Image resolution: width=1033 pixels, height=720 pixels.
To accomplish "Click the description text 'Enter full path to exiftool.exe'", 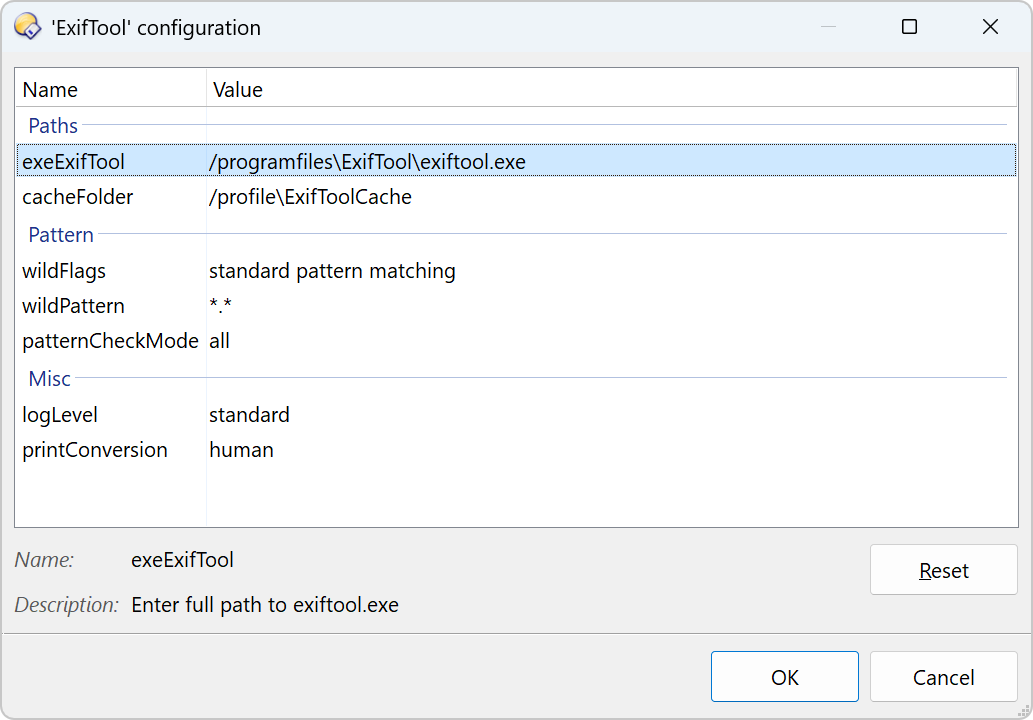I will (265, 605).
